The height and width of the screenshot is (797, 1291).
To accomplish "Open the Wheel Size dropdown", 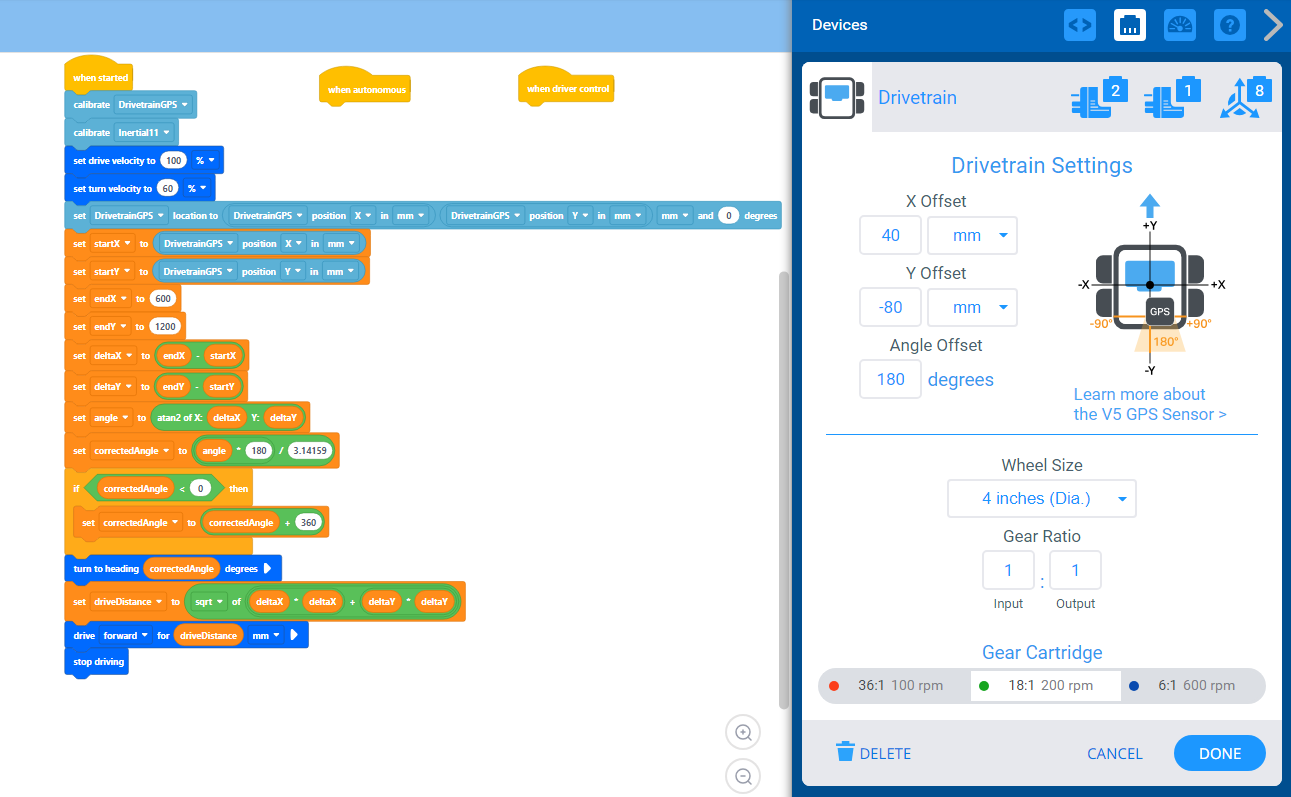I will click(1041, 498).
